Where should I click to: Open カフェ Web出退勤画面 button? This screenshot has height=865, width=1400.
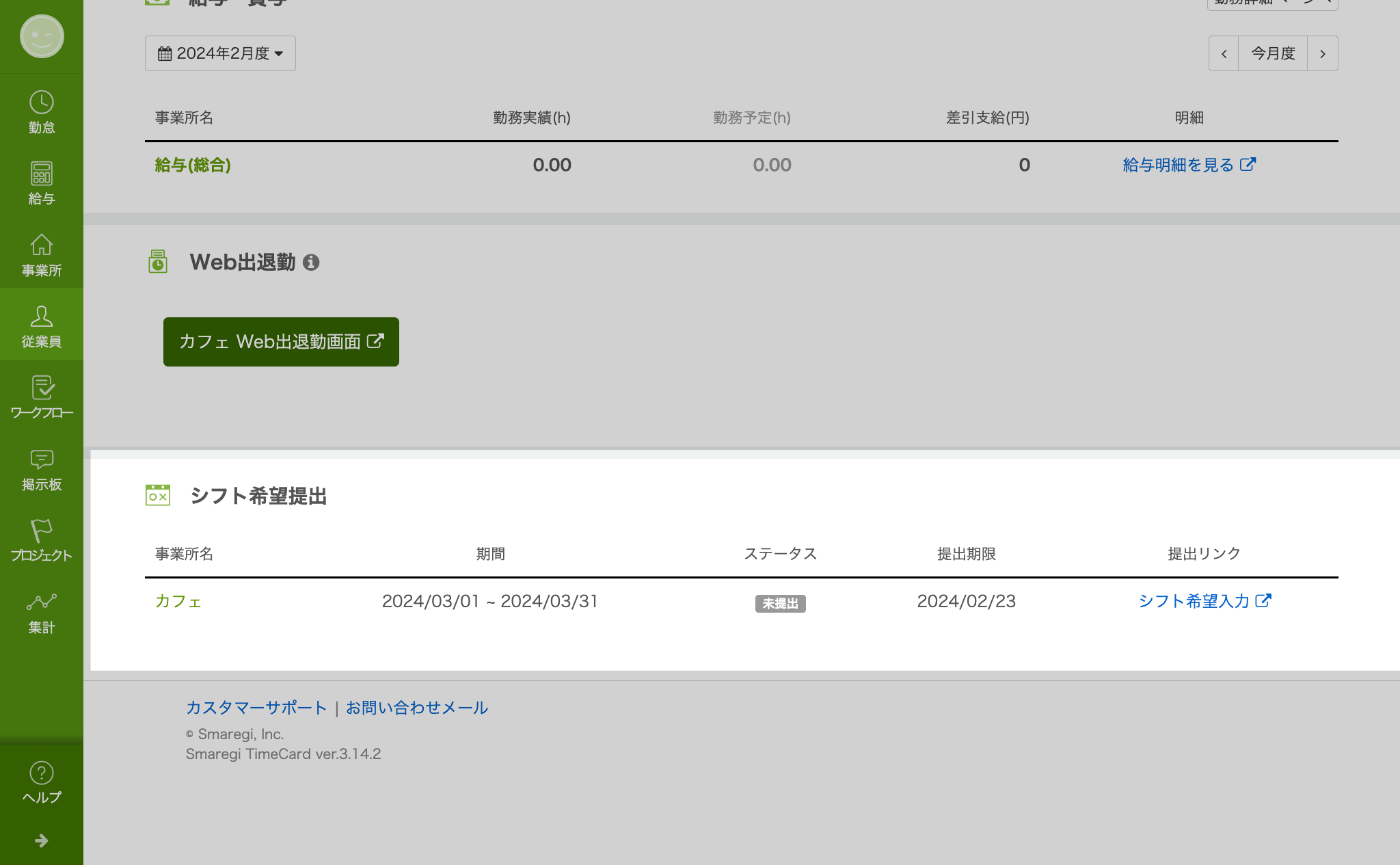click(x=281, y=342)
